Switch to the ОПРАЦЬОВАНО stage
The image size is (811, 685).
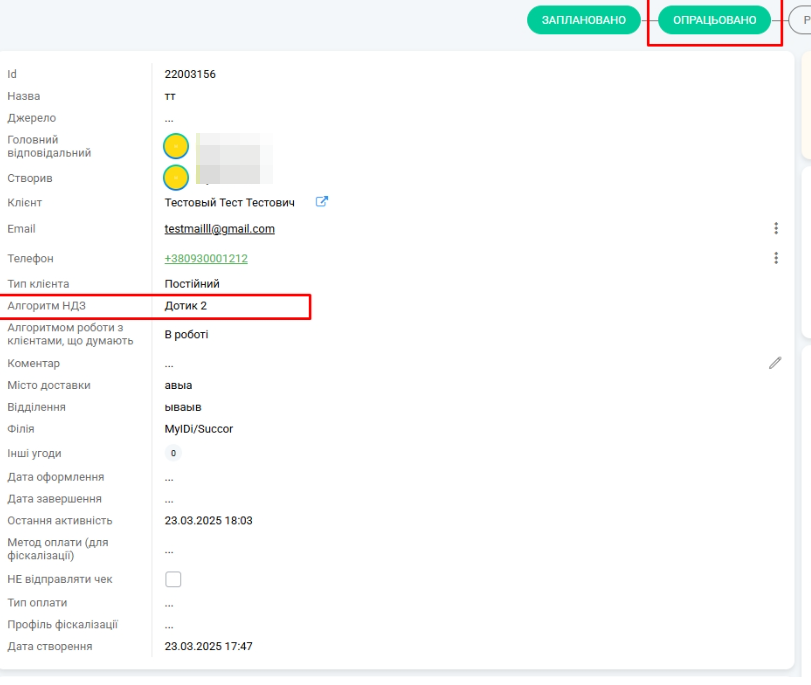(714, 20)
